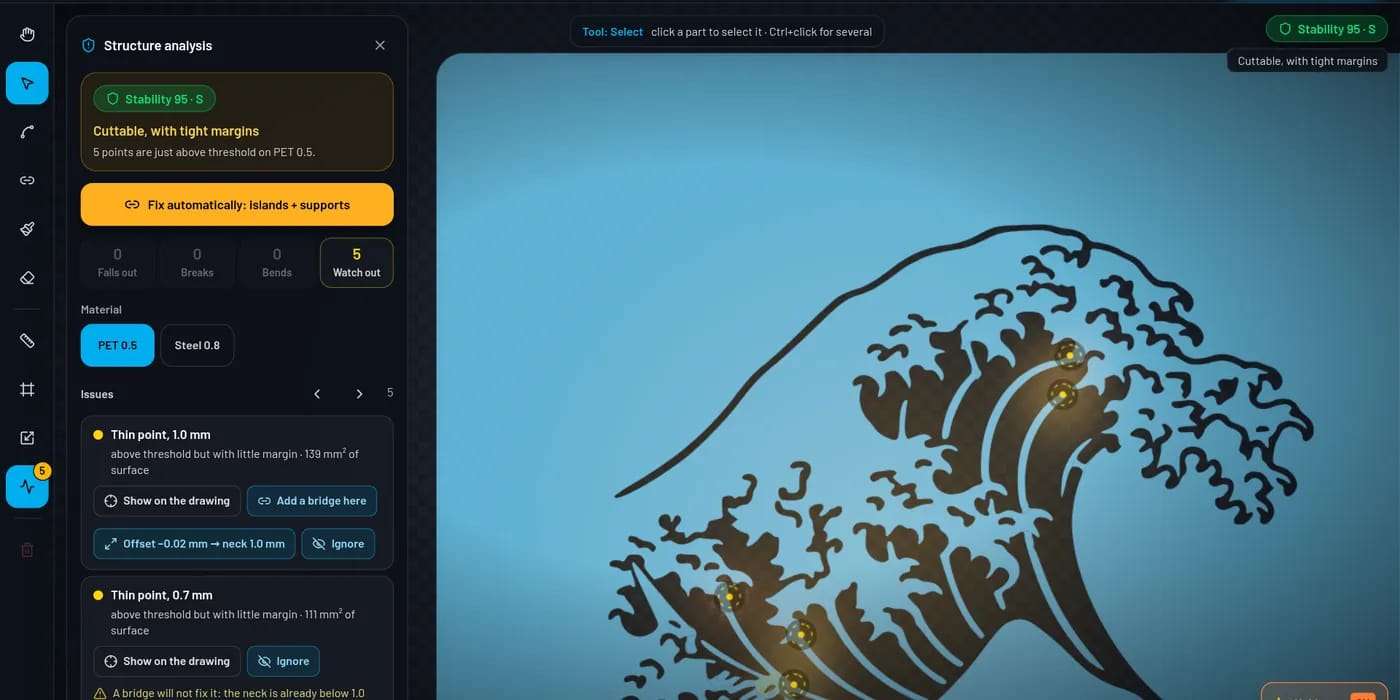Click Add a bridge here

(x=312, y=501)
